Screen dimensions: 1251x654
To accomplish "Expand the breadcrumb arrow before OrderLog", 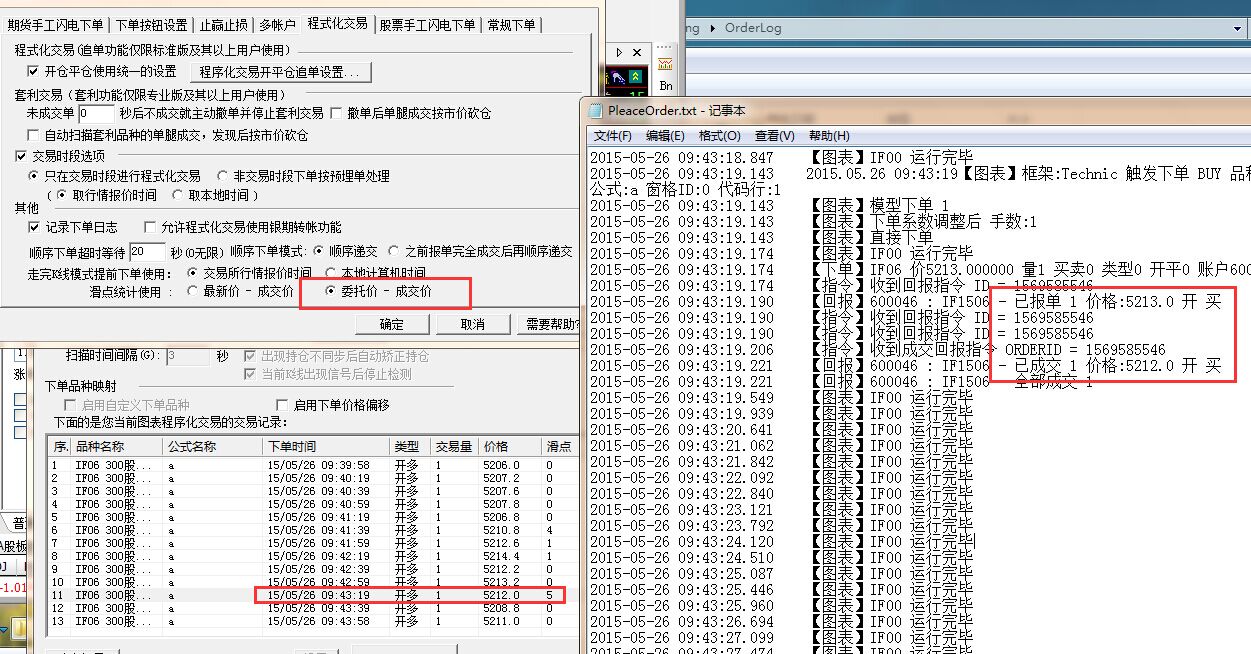I will 713,28.
